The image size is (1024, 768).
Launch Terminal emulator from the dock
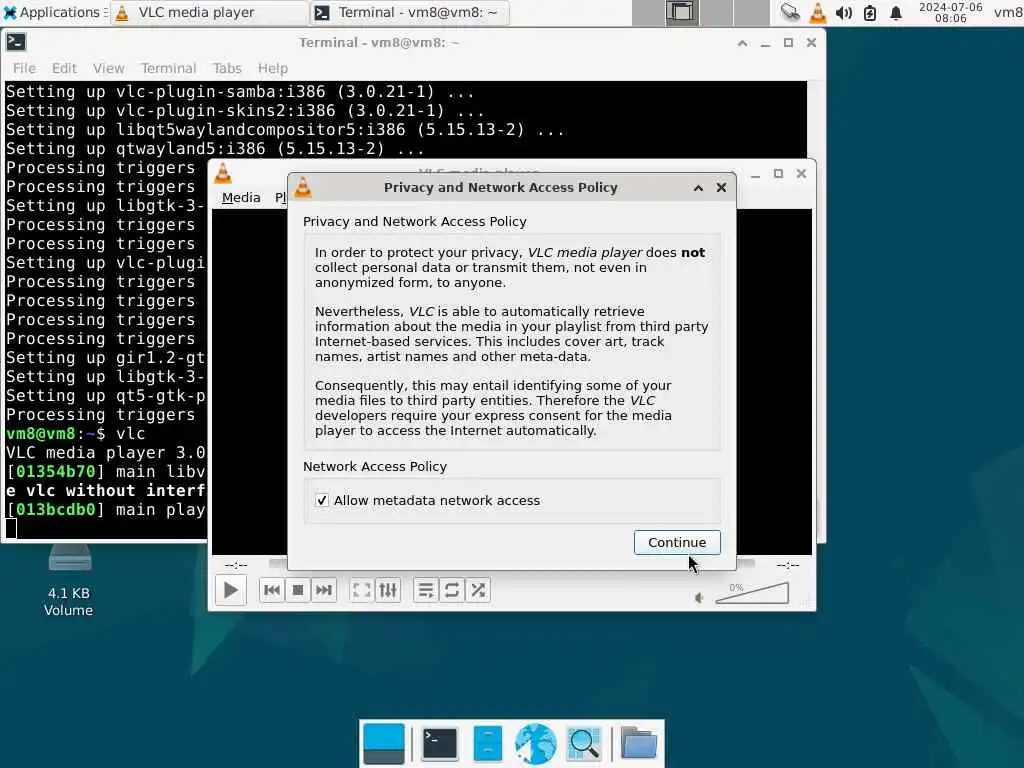tap(440, 743)
